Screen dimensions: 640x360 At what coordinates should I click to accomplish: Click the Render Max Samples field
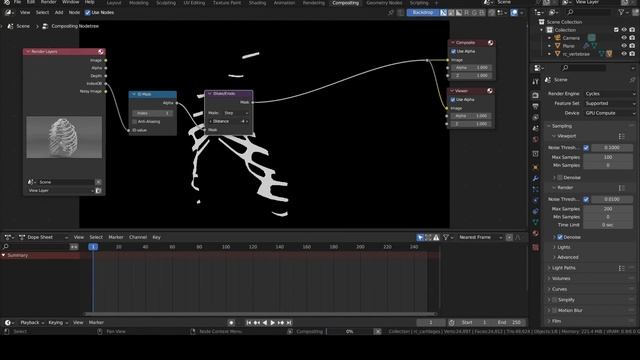[x=608, y=209]
